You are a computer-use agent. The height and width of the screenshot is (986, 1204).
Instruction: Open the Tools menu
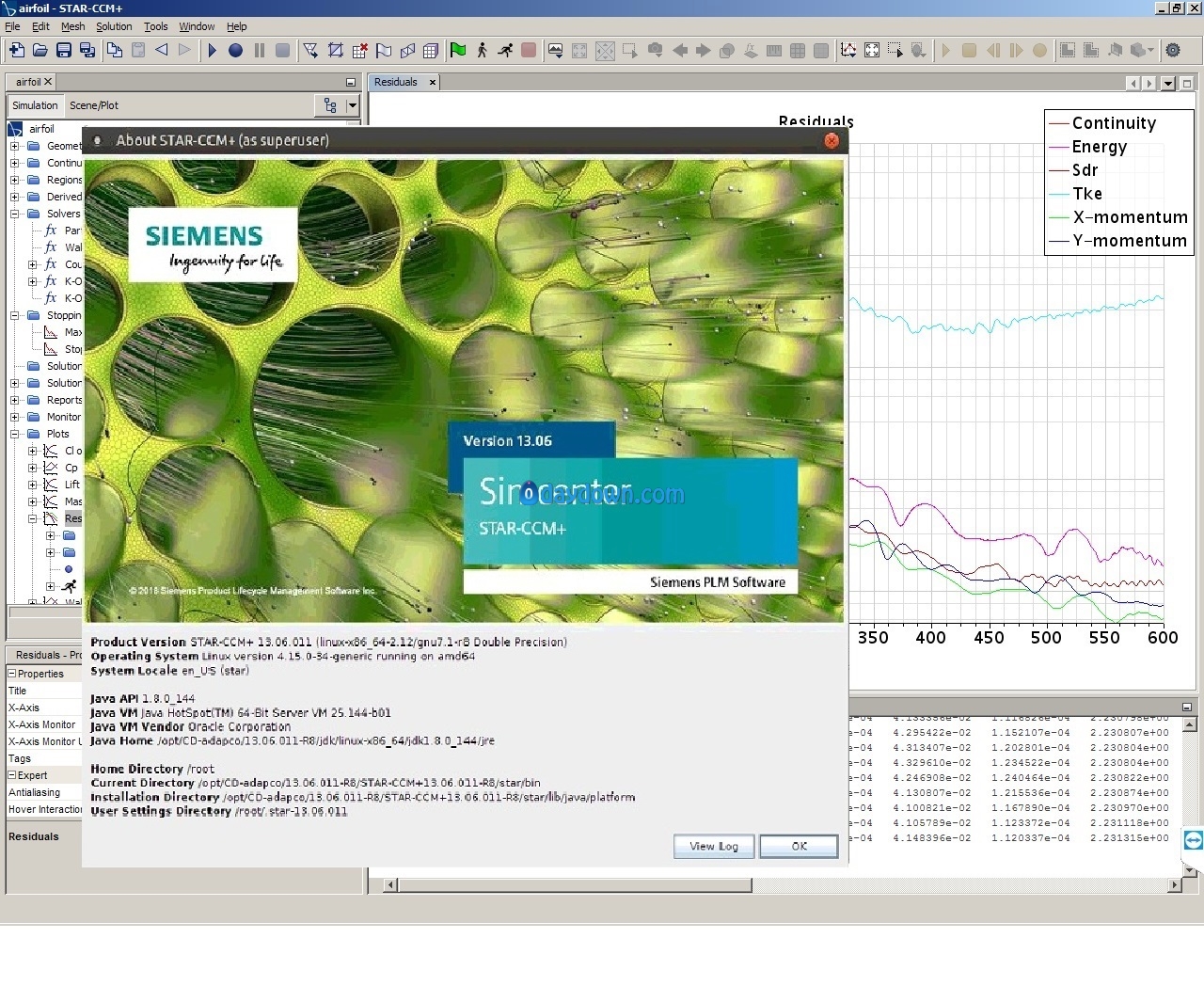(156, 26)
